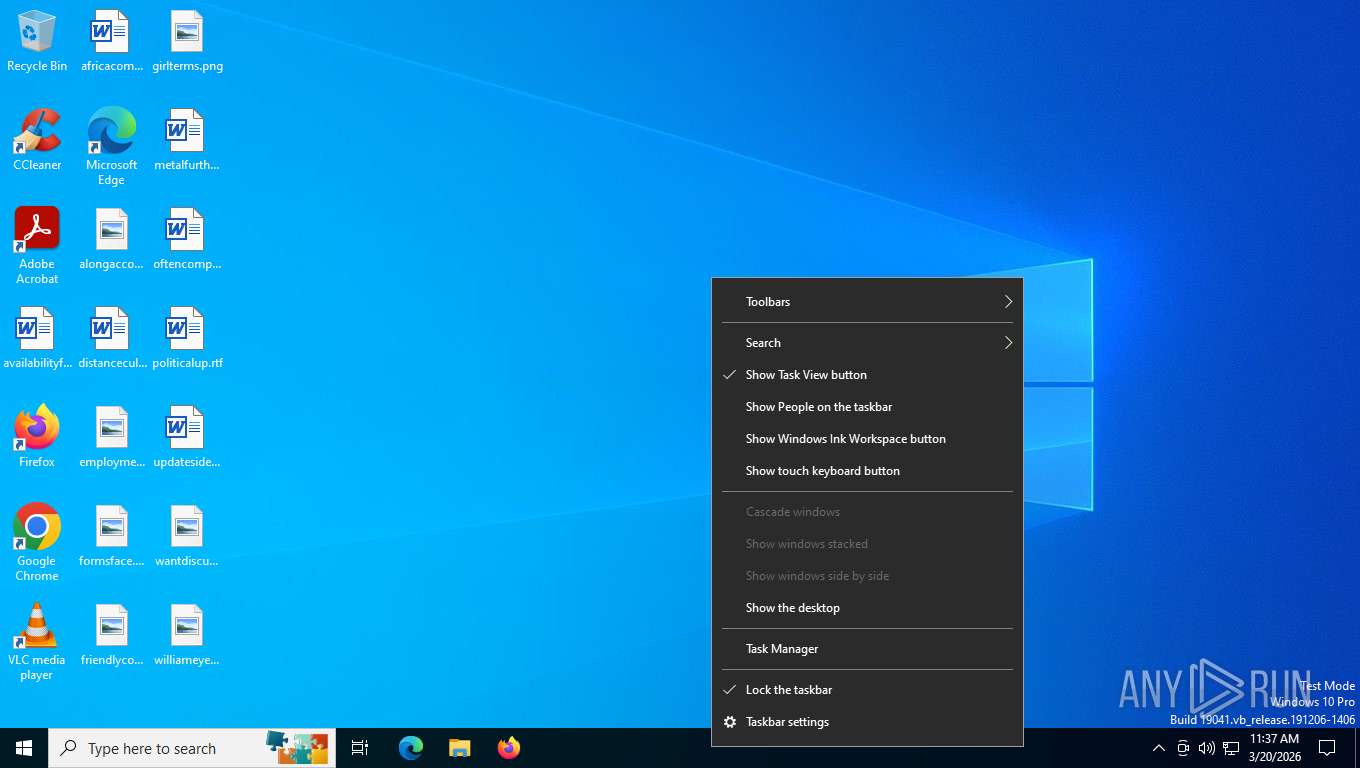
Task: Select the Firefox desktop shortcut
Action: tap(37, 437)
